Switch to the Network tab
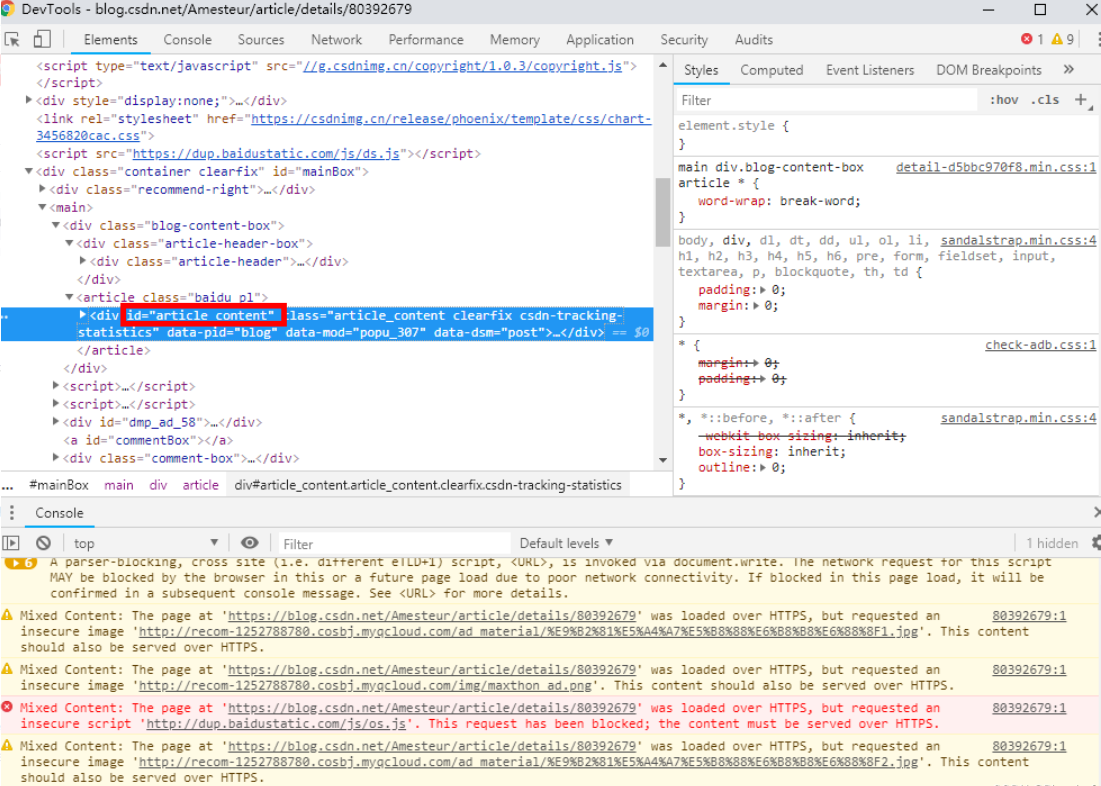This screenshot has width=1101, height=786. [336, 40]
